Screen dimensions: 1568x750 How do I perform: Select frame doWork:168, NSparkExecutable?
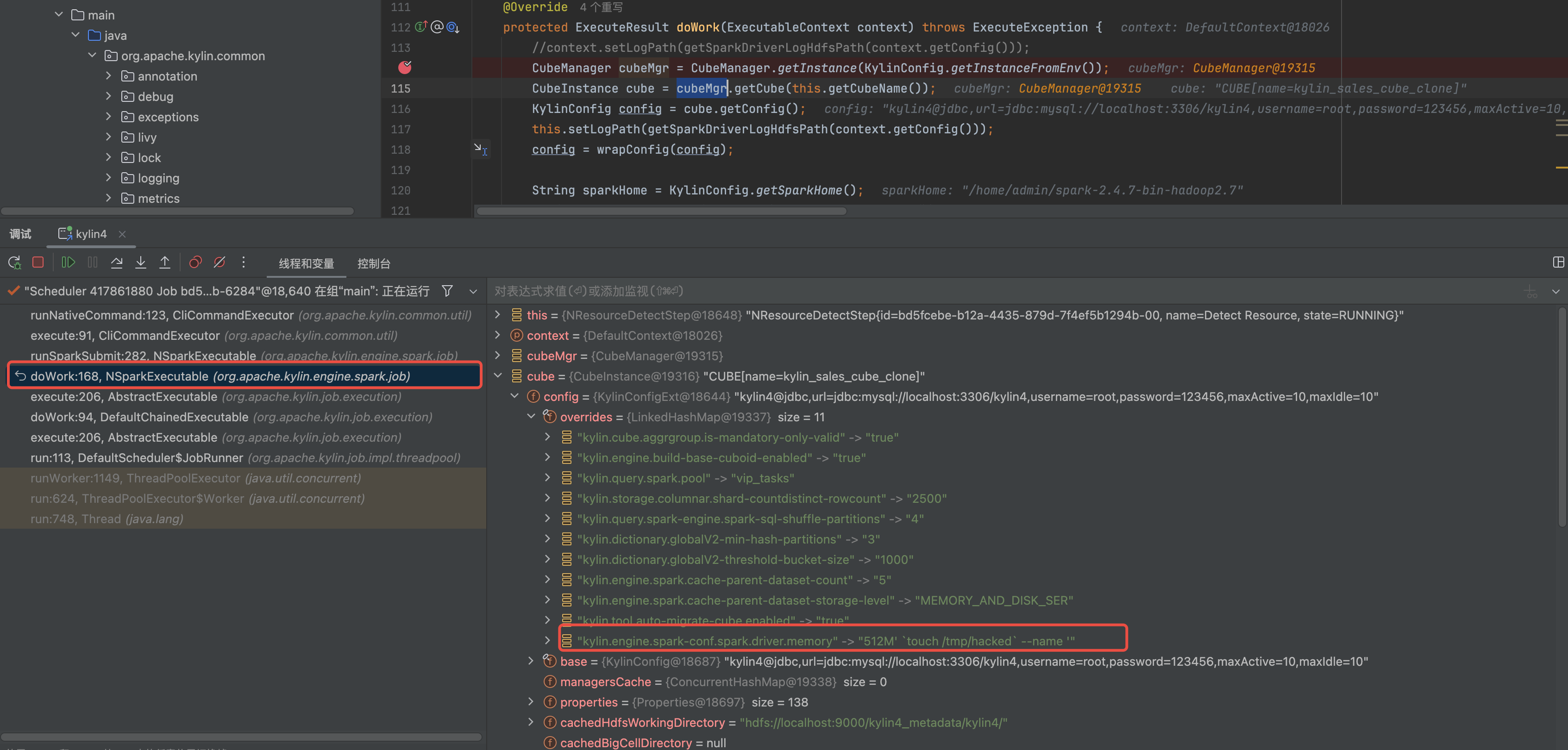pyautogui.click(x=243, y=375)
